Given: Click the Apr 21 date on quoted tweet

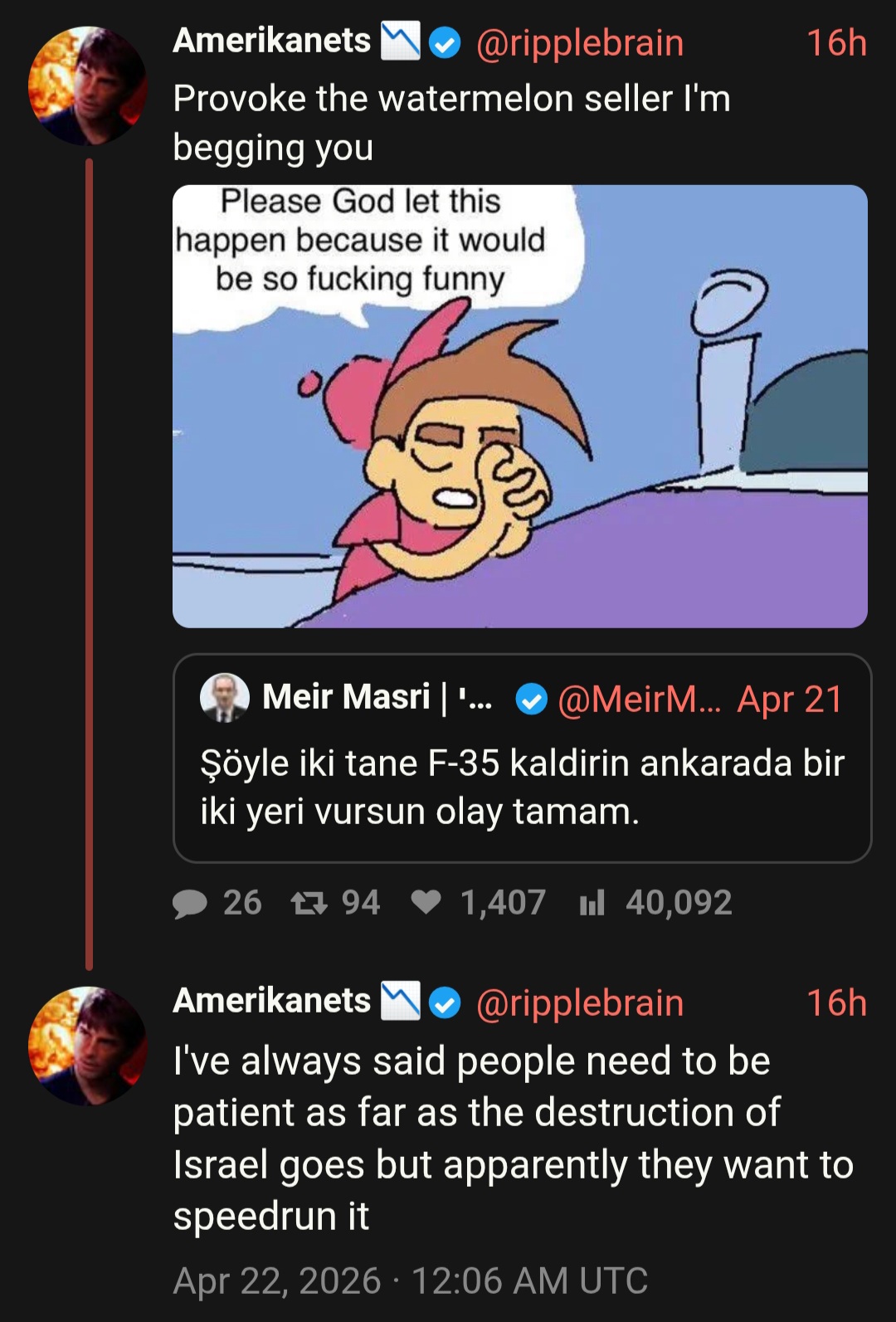Looking at the screenshot, I should (x=789, y=700).
